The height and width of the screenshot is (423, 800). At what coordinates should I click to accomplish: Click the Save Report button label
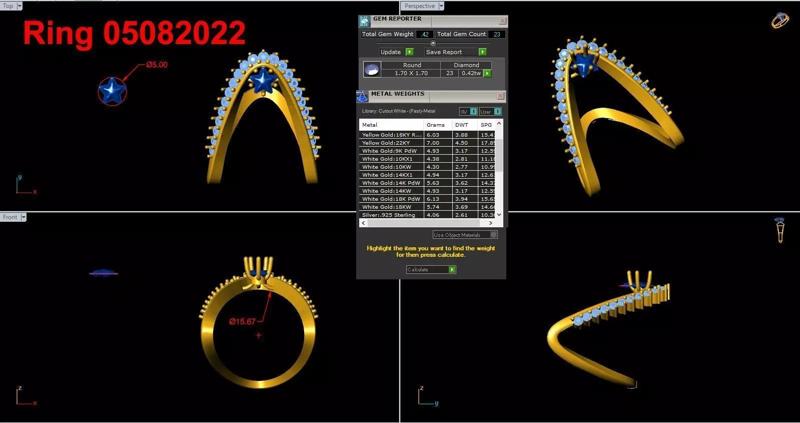pos(444,52)
